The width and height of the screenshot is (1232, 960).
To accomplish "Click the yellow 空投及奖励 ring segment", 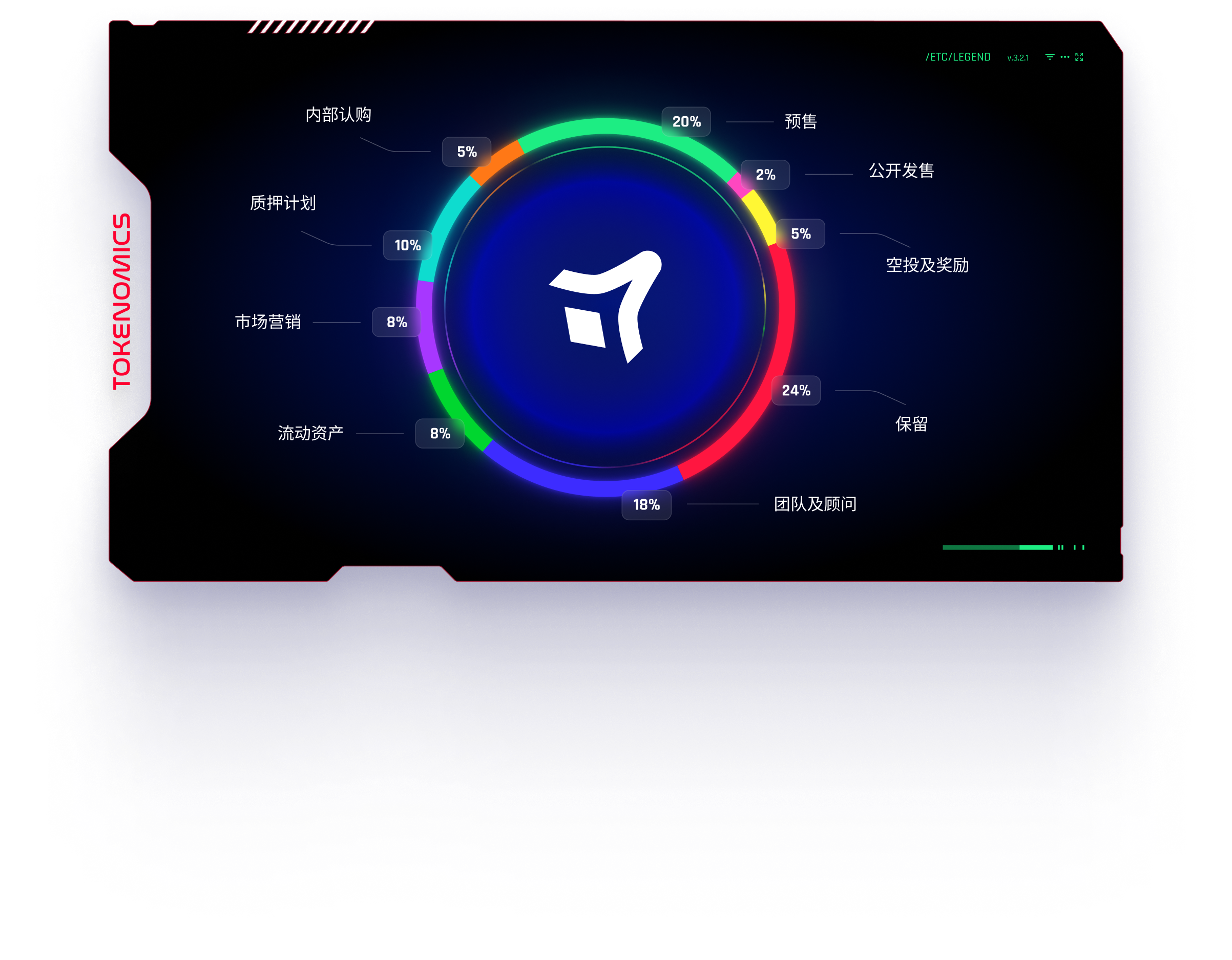I will tap(760, 217).
